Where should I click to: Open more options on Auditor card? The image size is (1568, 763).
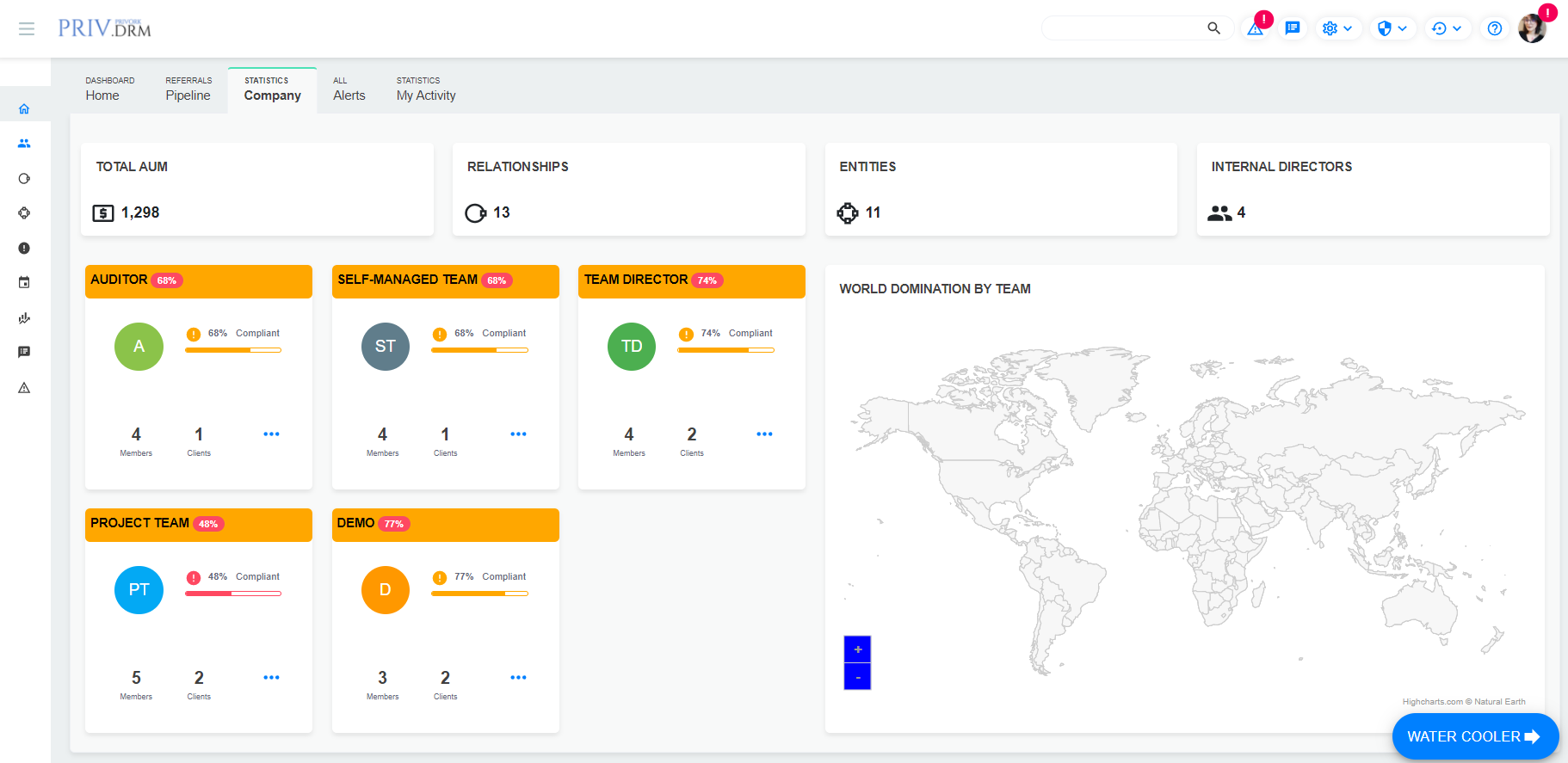click(x=271, y=434)
